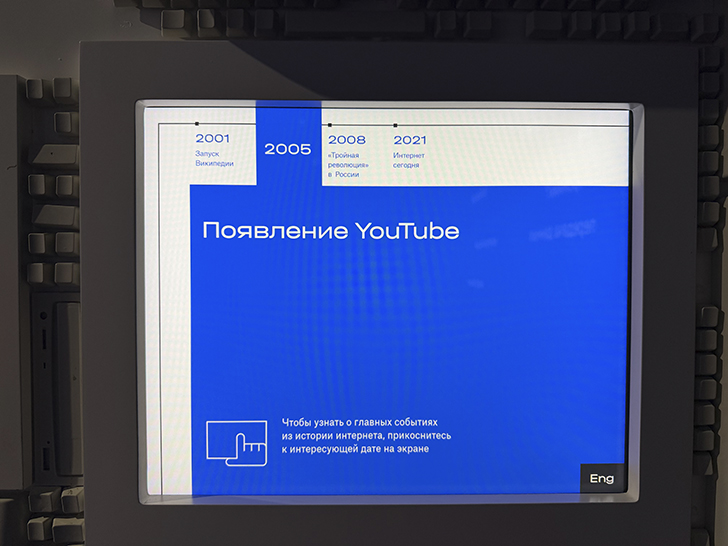Click the square marker above 2008

pos(330,125)
